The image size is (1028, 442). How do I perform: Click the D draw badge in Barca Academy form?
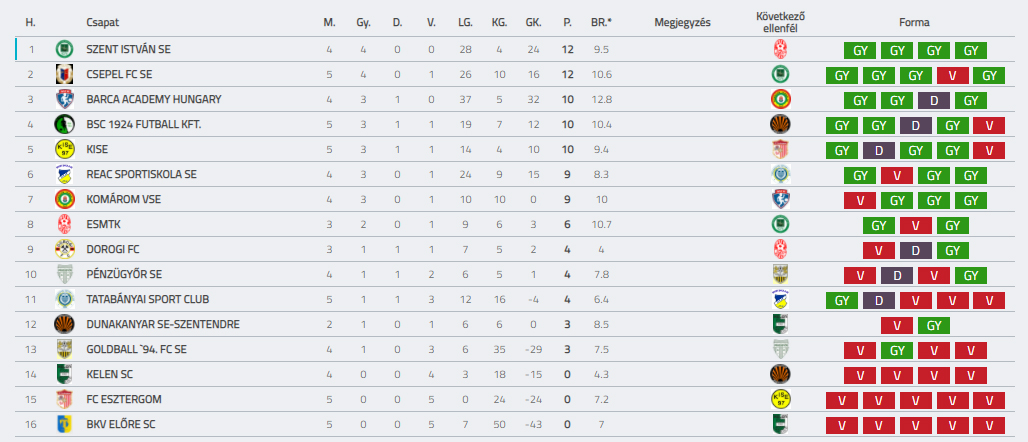(x=934, y=100)
